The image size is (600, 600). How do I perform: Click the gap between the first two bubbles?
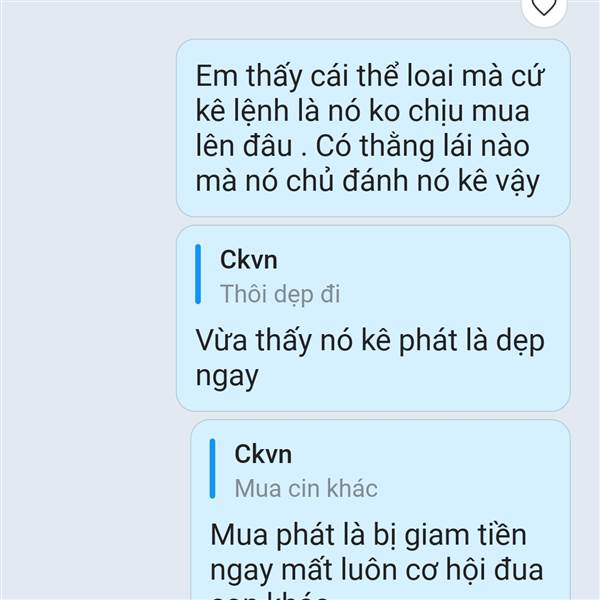point(373,221)
